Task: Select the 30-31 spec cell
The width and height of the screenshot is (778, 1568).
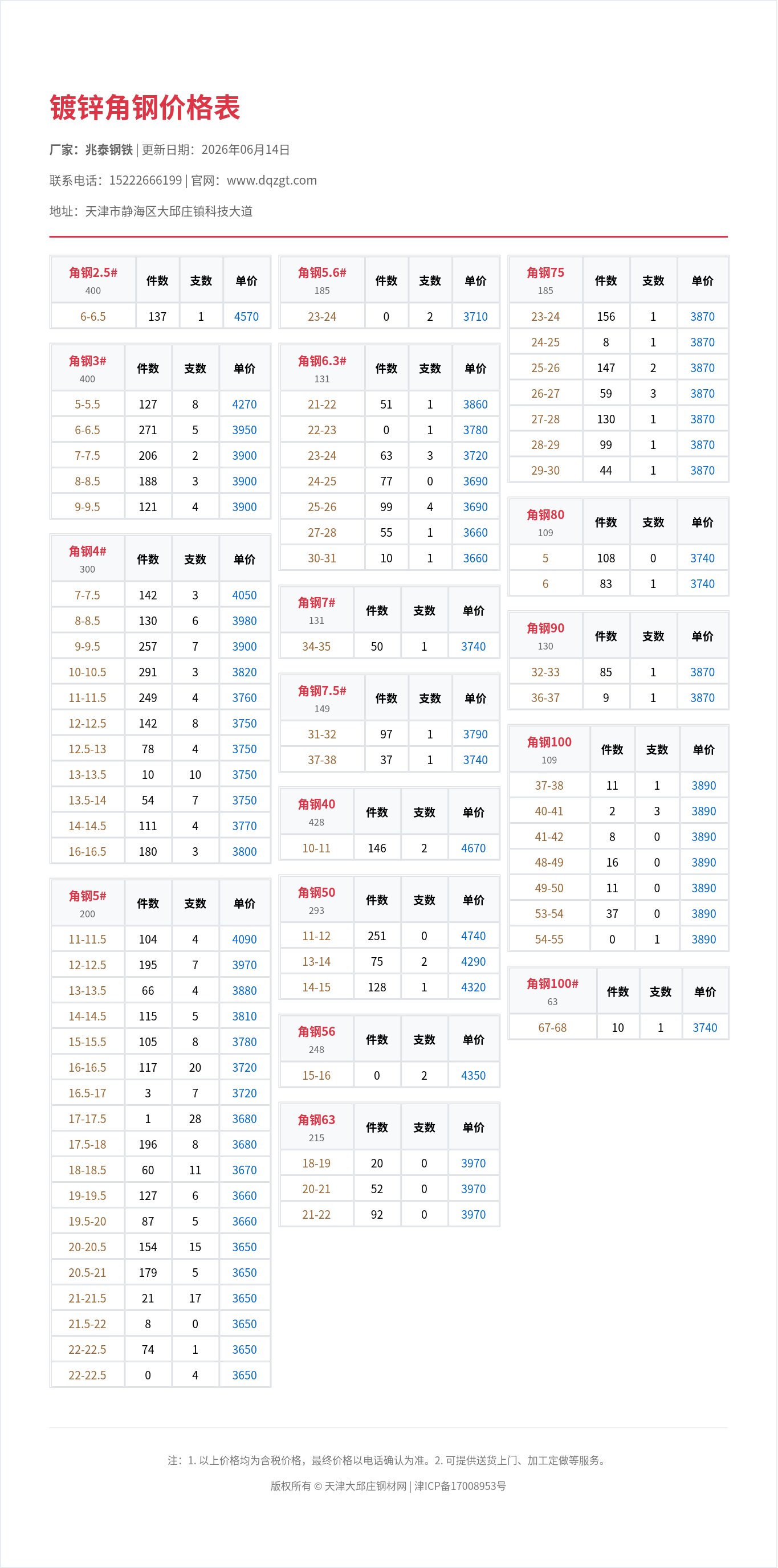Action: click(x=322, y=558)
